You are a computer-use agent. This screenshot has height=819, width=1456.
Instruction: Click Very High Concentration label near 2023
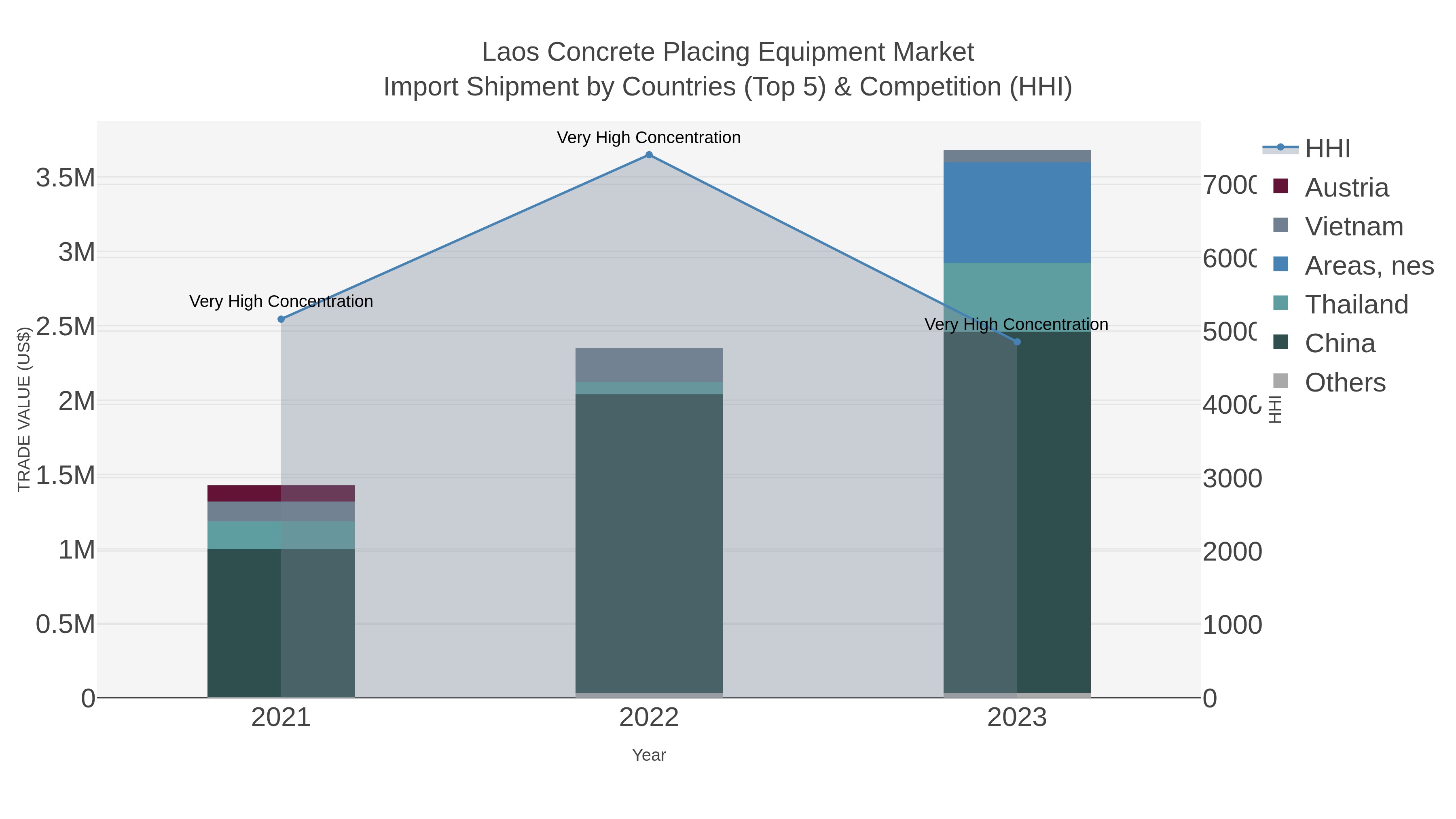pyautogui.click(x=1016, y=324)
